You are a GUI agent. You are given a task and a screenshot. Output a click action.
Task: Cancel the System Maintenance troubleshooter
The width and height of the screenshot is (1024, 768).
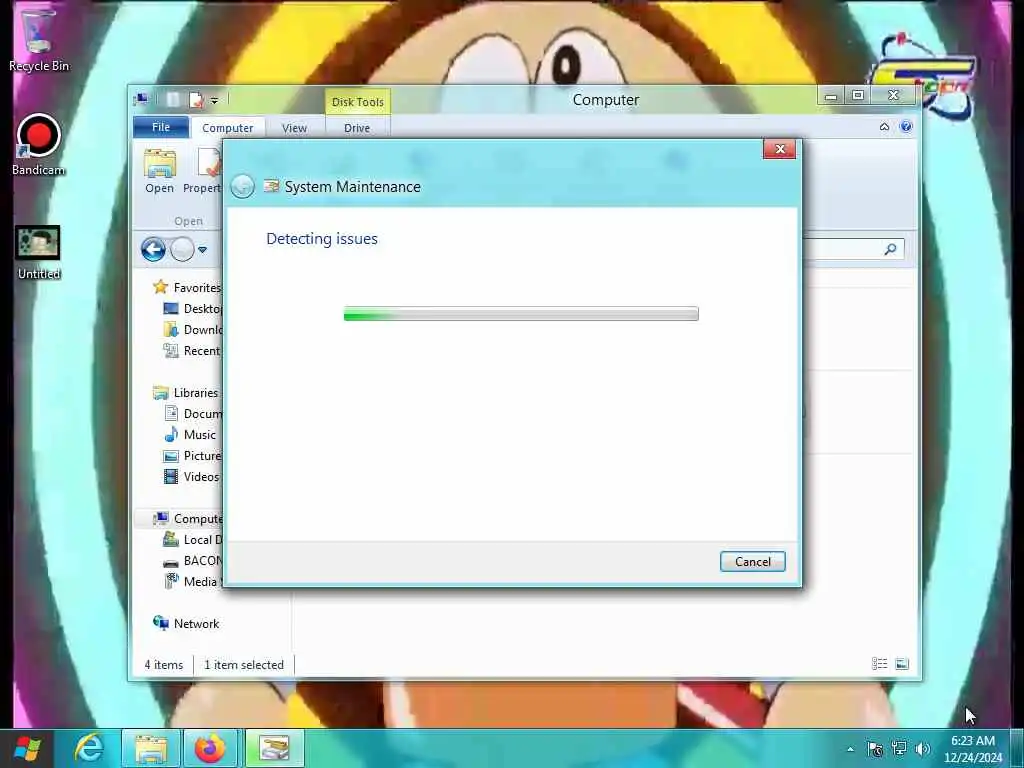pos(752,562)
